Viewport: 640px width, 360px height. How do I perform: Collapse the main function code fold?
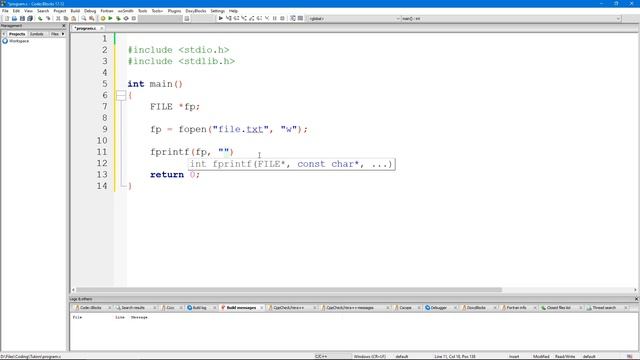point(121,96)
